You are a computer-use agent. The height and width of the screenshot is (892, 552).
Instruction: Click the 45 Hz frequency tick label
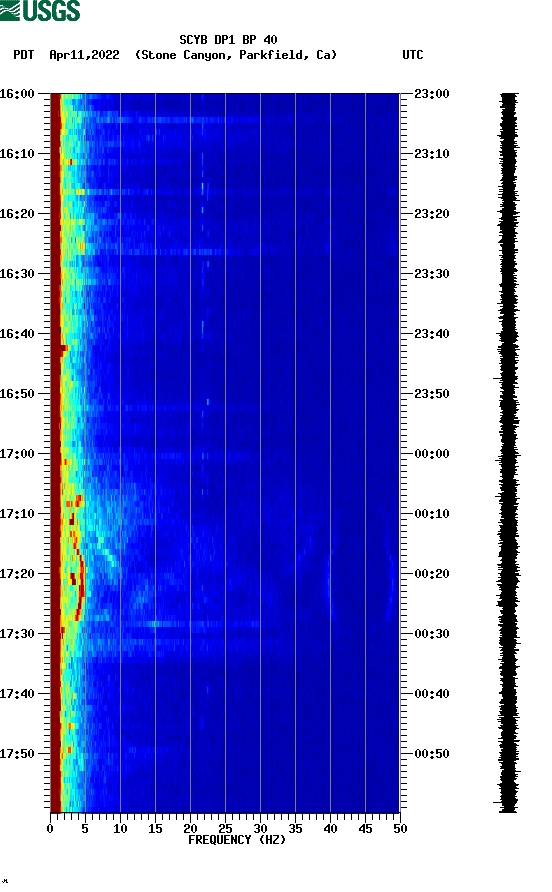pyautogui.click(x=365, y=829)
